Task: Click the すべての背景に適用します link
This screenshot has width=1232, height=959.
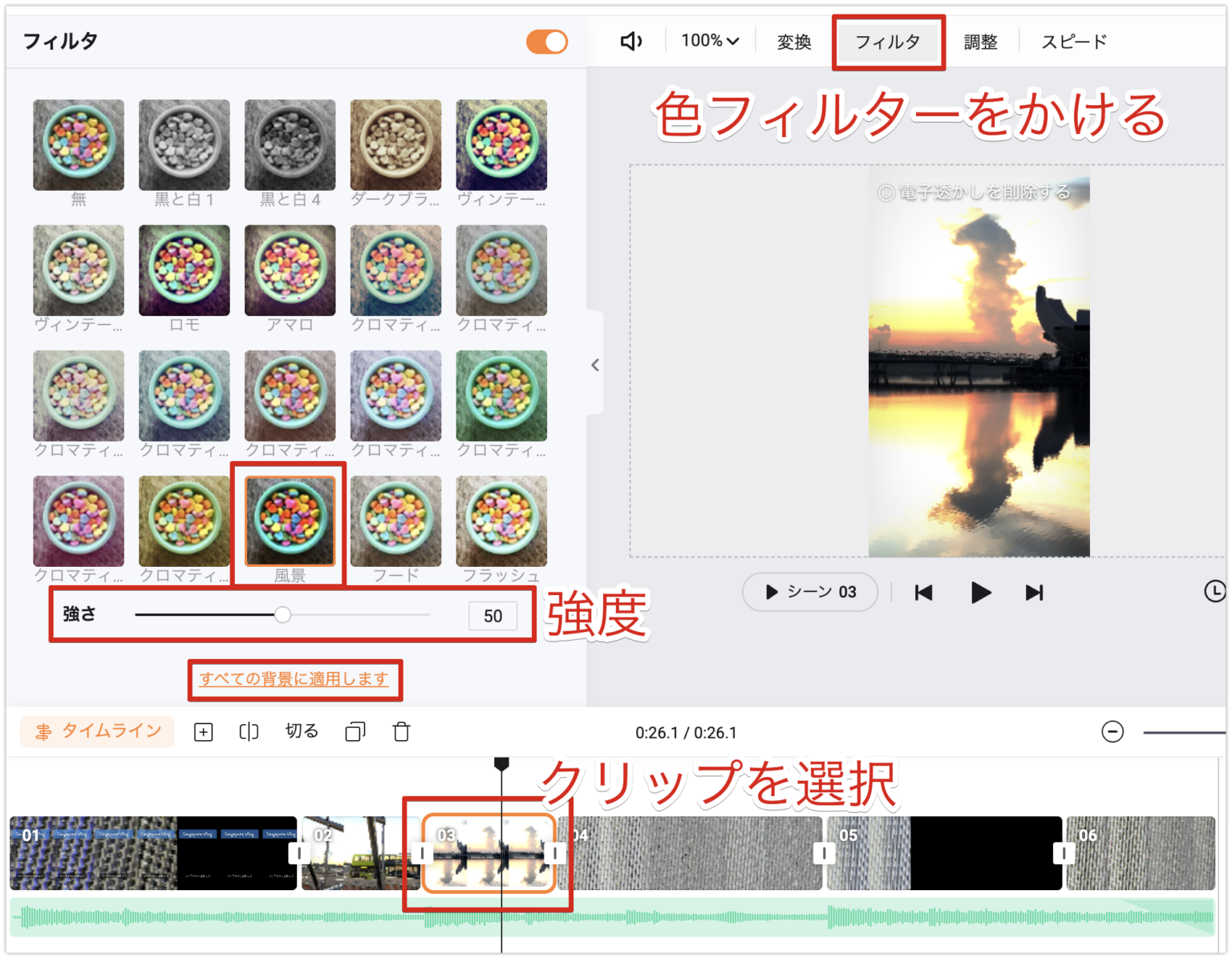Action: 295,678
